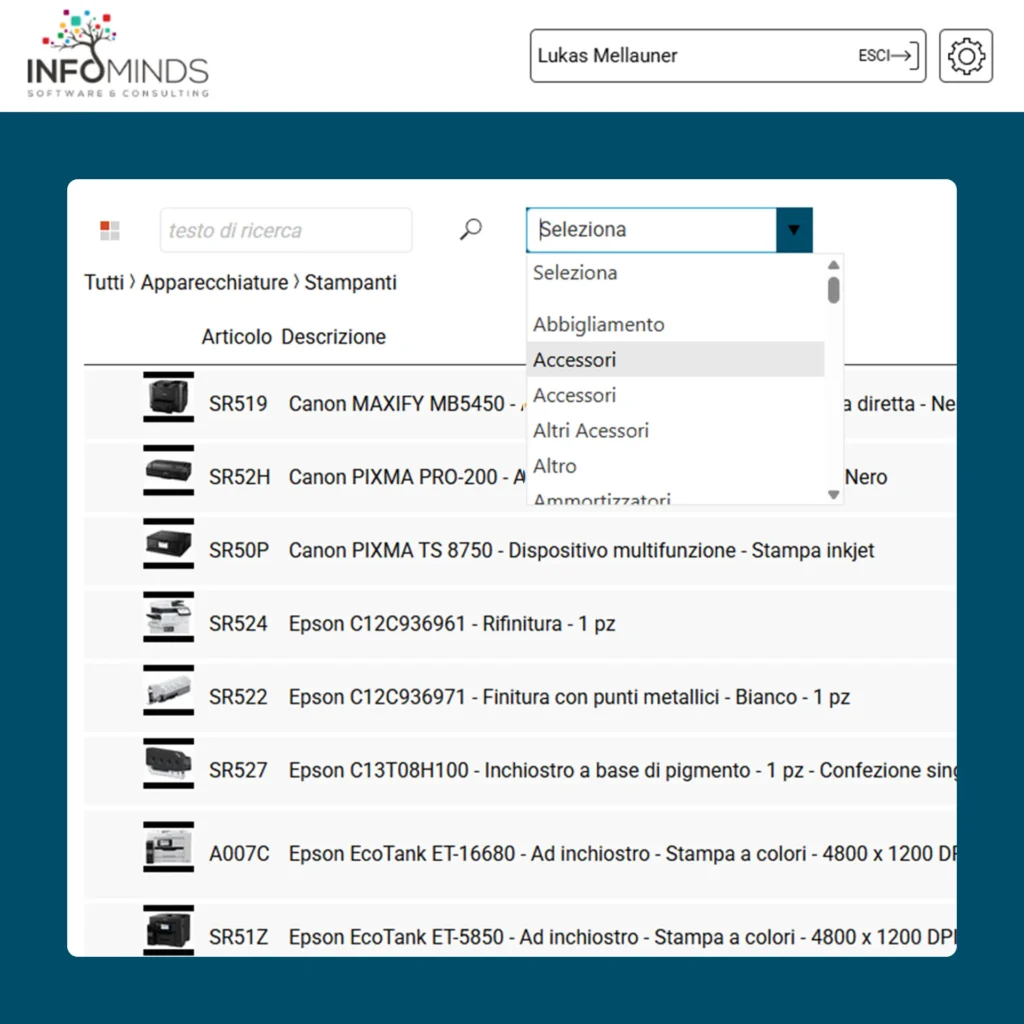1024x1024 pixels.
Task: Click the magnifying glass search icon
Action: point(470,230)
